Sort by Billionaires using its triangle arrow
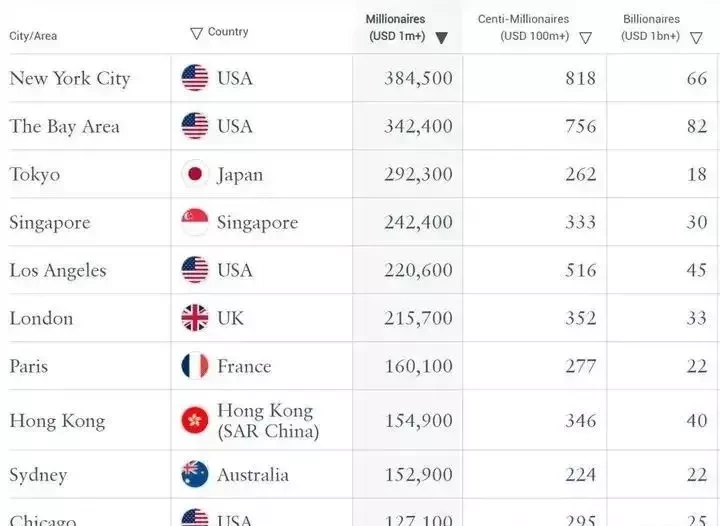 696,38
